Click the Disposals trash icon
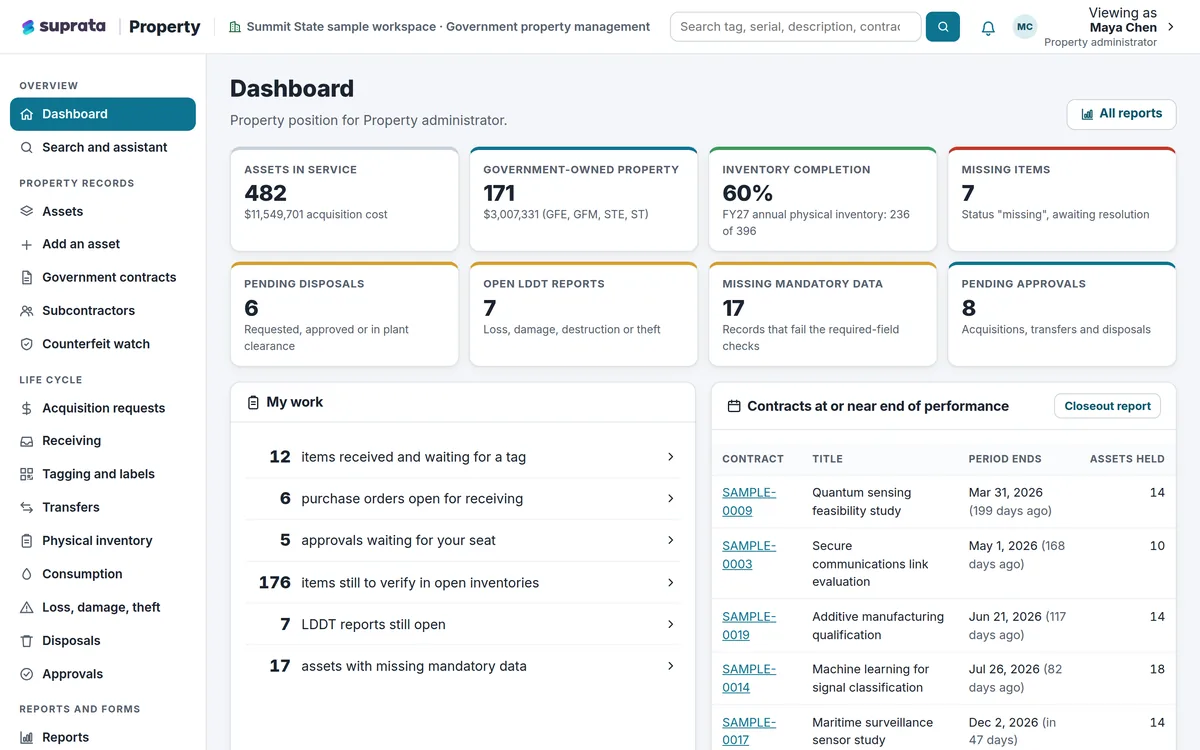The image size is (1200, 750). point(27,641)
